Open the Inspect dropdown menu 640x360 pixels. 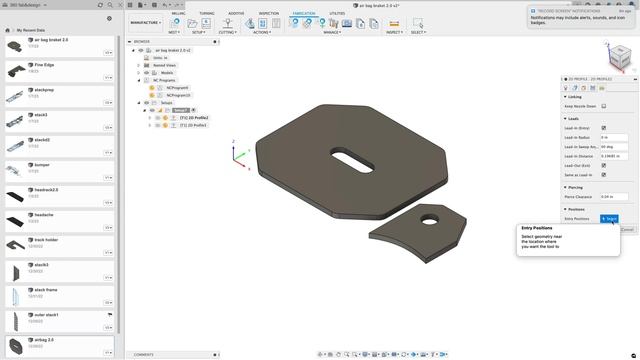pyautogui.click(x=394, y=32)
